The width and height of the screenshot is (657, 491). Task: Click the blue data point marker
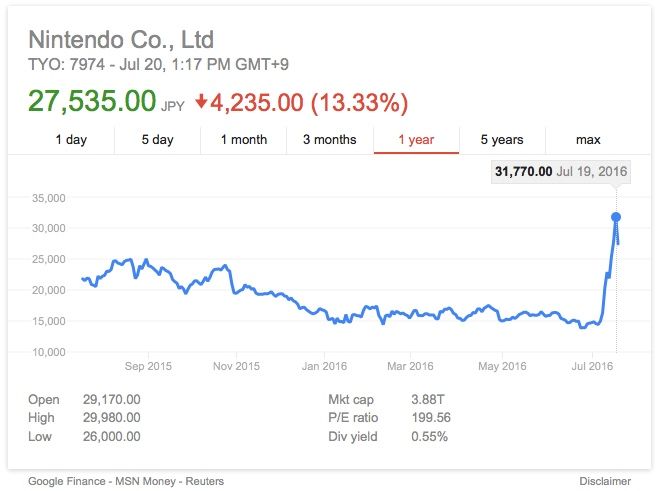(616, 217)
